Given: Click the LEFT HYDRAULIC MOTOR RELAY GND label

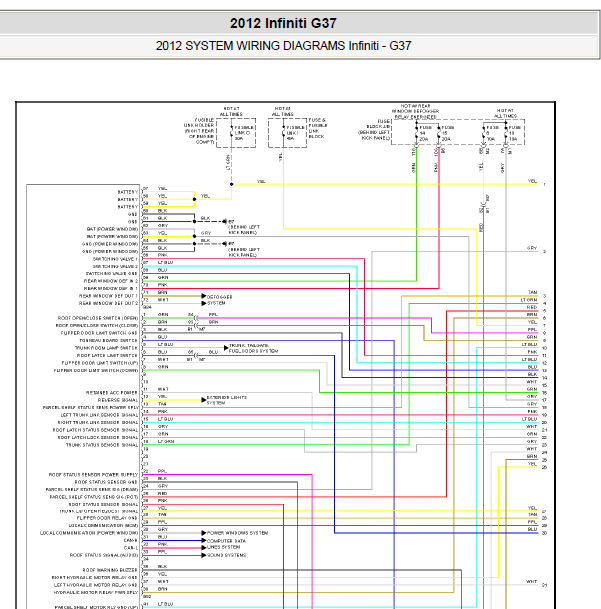Looking at the screenshot, I should point(96,585).
